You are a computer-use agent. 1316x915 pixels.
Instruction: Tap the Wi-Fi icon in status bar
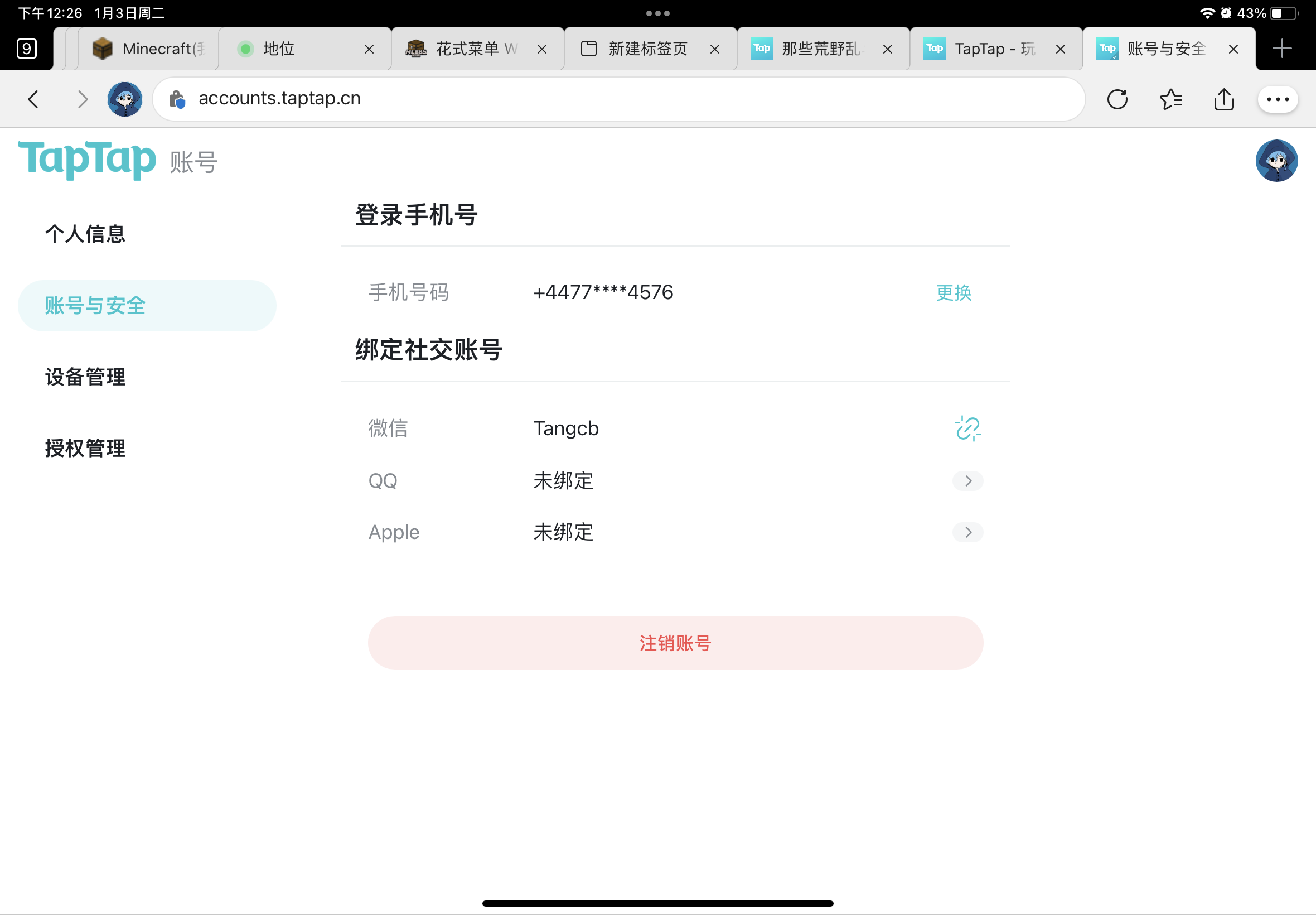coord(1207,13)
